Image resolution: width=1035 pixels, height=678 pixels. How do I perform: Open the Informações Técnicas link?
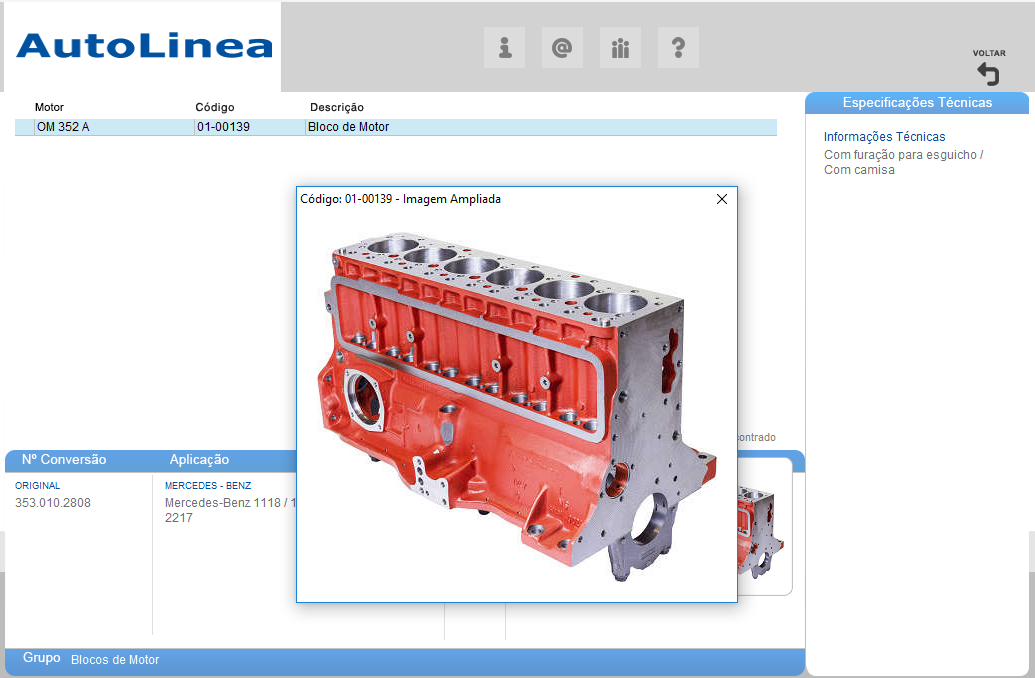tap(884, 137)
